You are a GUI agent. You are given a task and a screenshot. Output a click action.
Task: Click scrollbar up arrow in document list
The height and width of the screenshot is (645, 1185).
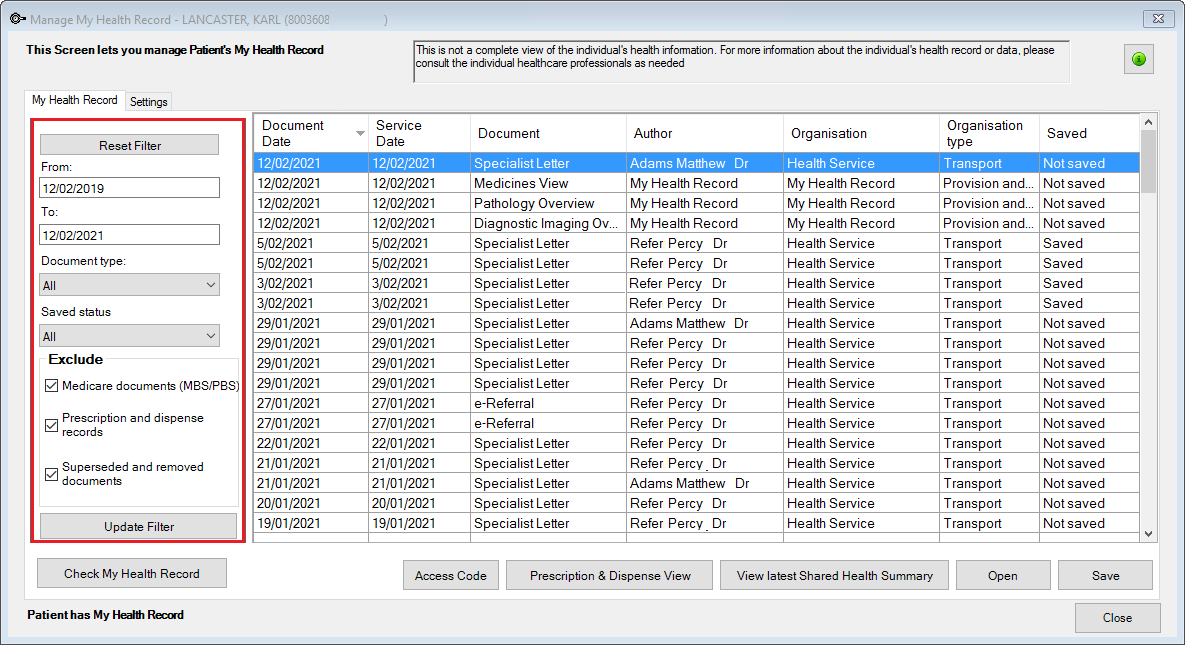pos(1148,122)
